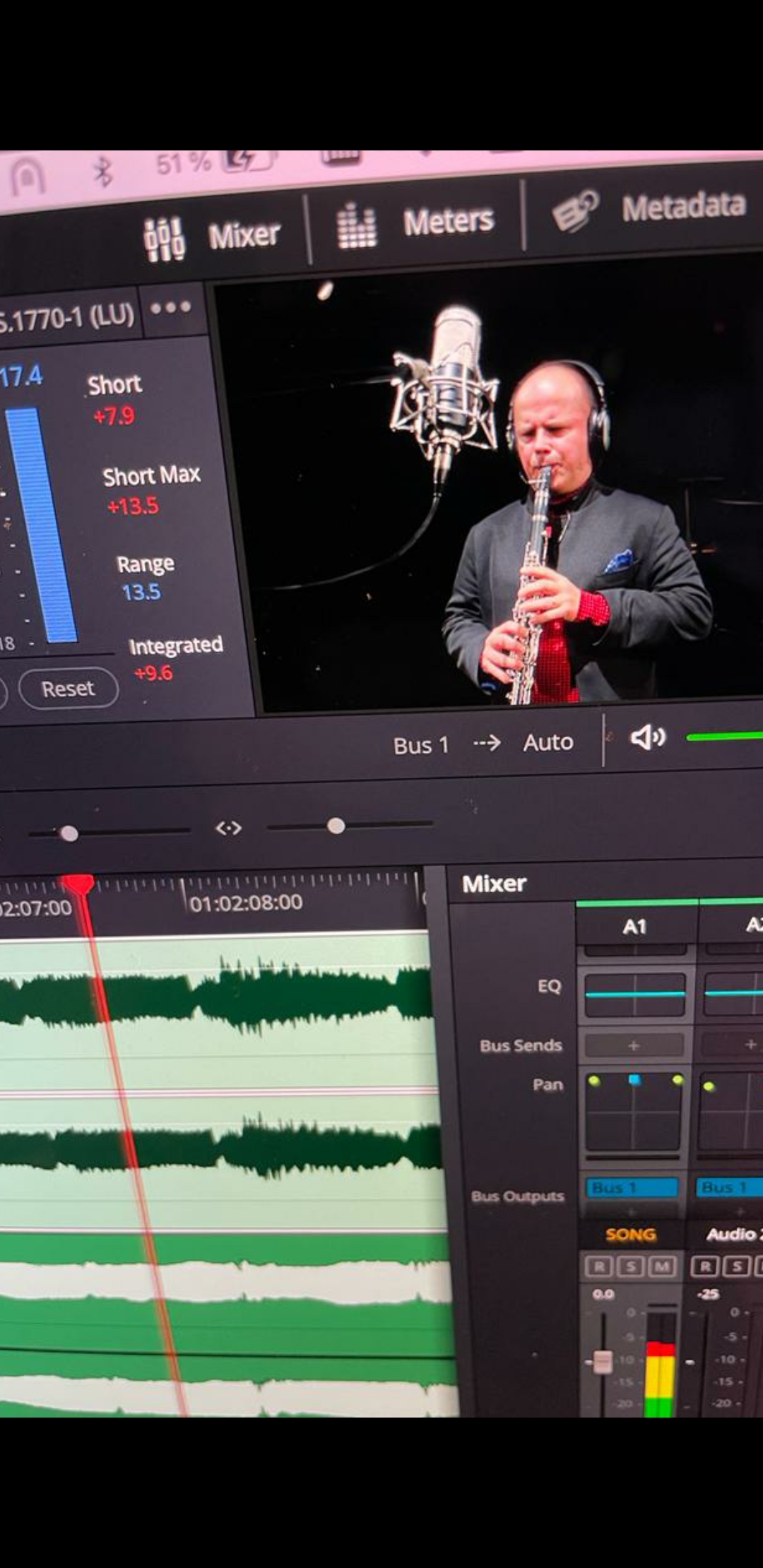Open the Metadata panel
The width and height of the screenshot is (763, 1568).
[x=650, y=209]
